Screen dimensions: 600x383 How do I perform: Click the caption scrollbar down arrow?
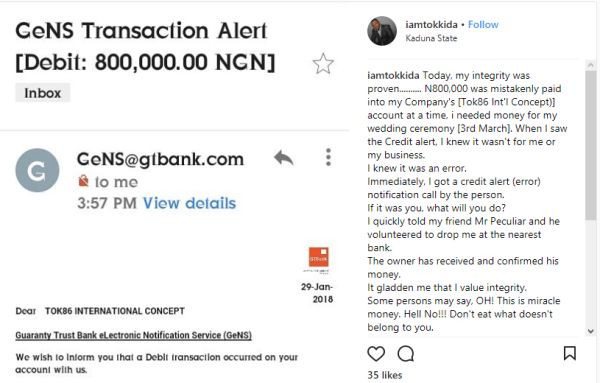[591, 331]
